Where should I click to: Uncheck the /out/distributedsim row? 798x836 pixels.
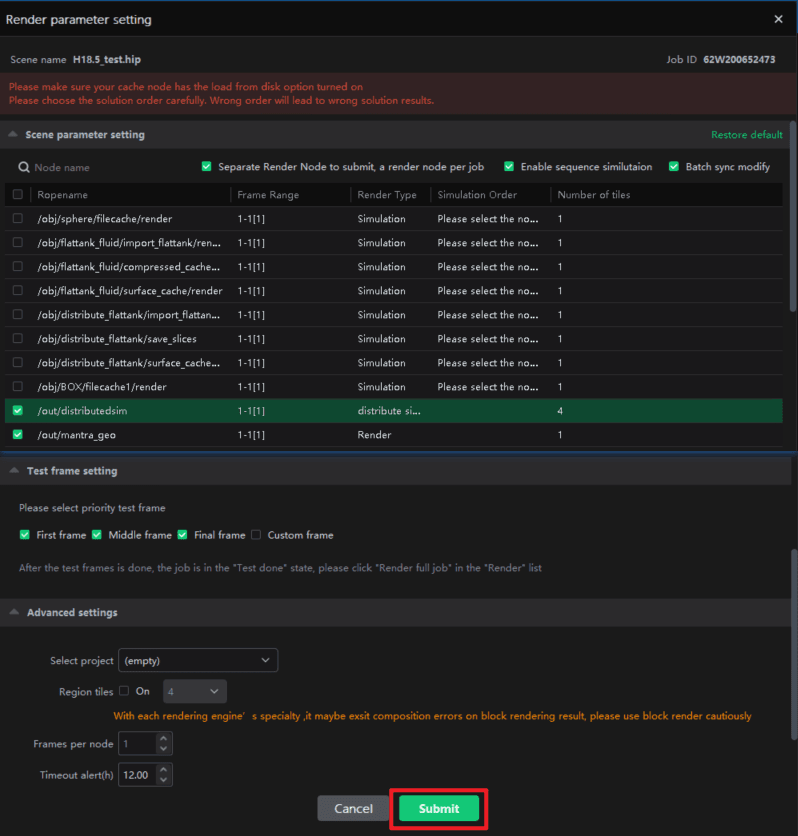pos(17,411)
